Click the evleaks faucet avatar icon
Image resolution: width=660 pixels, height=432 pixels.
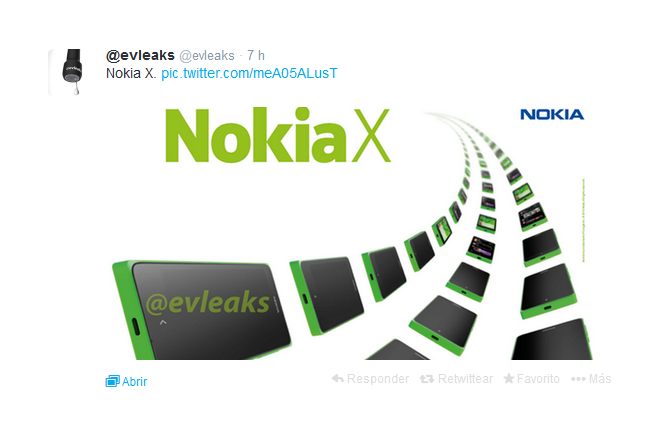72,72
